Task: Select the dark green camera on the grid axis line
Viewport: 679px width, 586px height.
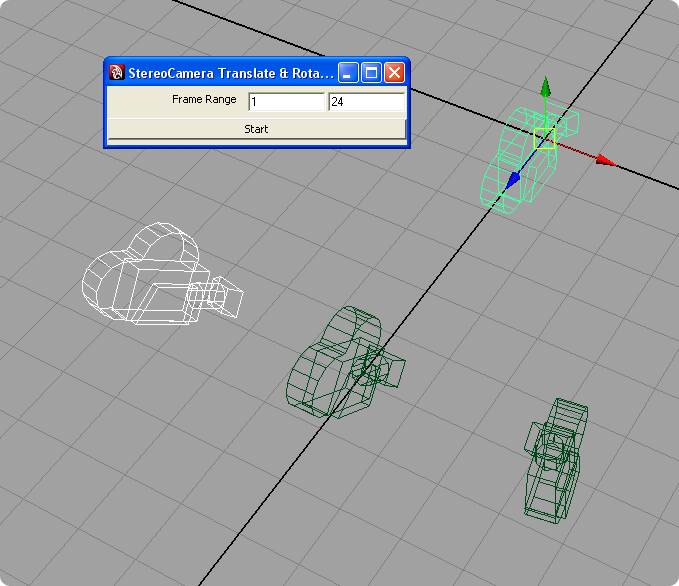Action: pos(345,363)
